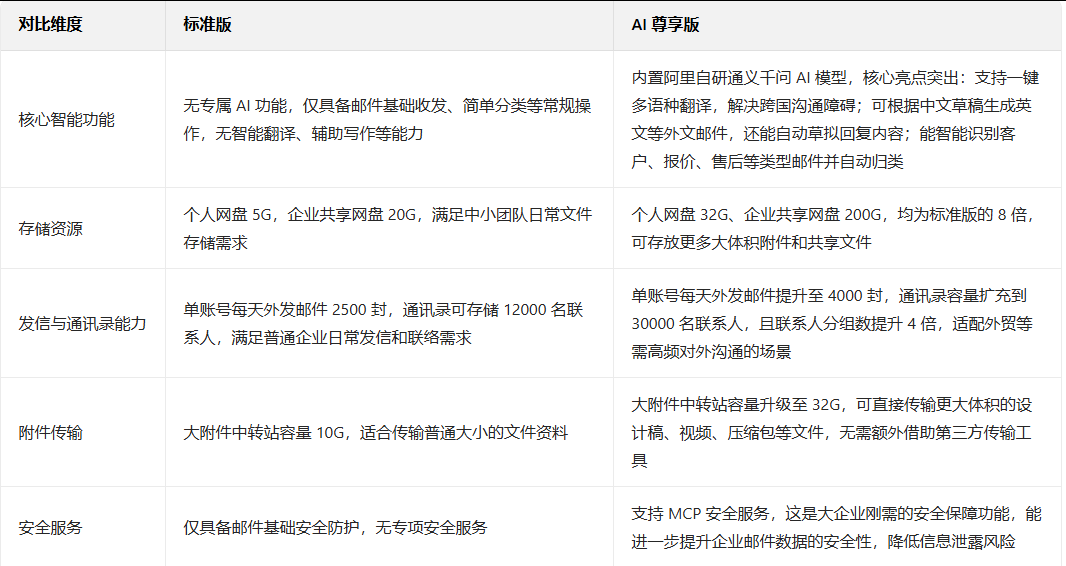Click the text 30000 名联系人
Viewport: 1066px width, 566px height.
690,324
